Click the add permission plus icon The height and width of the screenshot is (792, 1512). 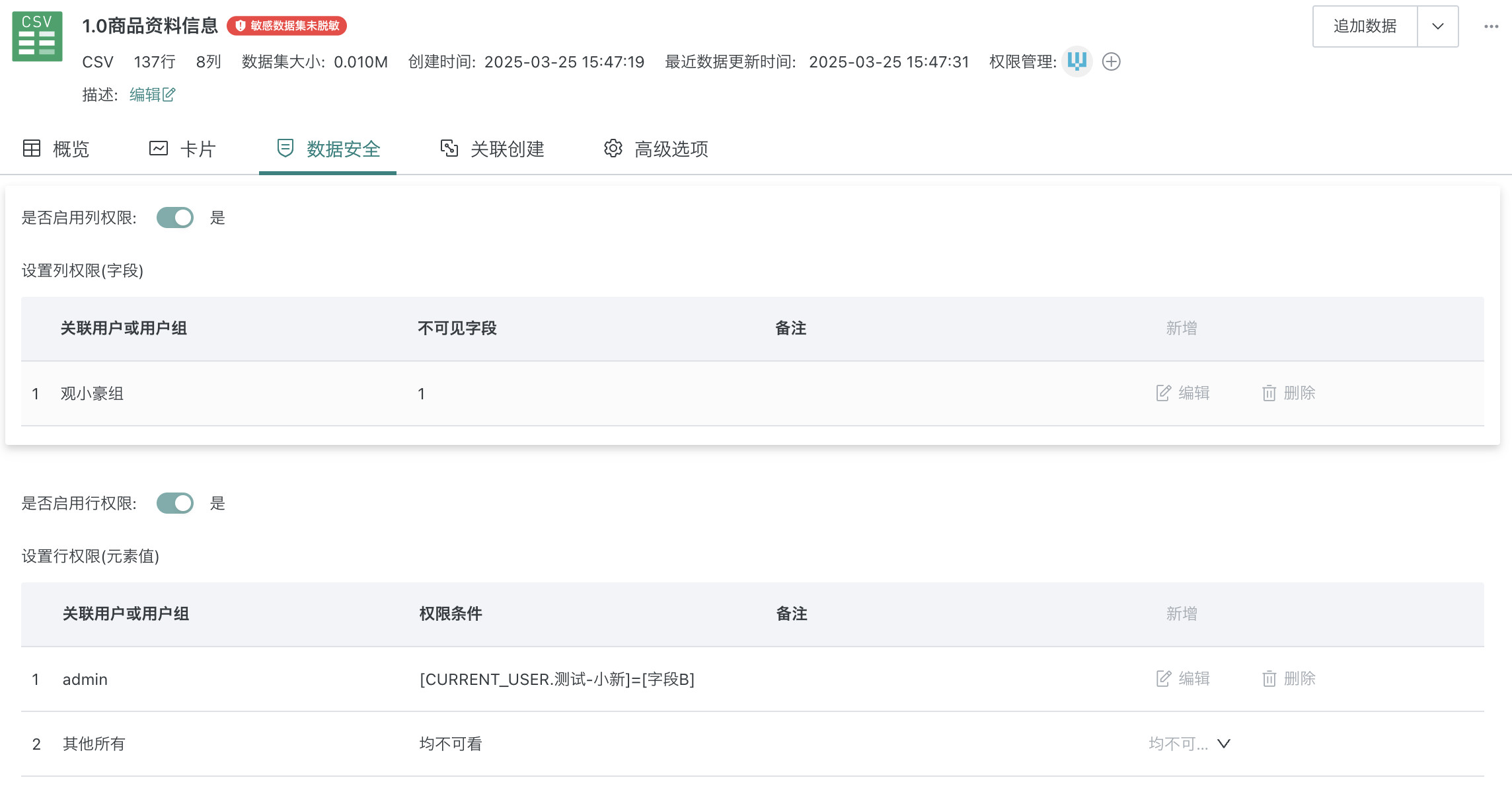click(1112, 61)
